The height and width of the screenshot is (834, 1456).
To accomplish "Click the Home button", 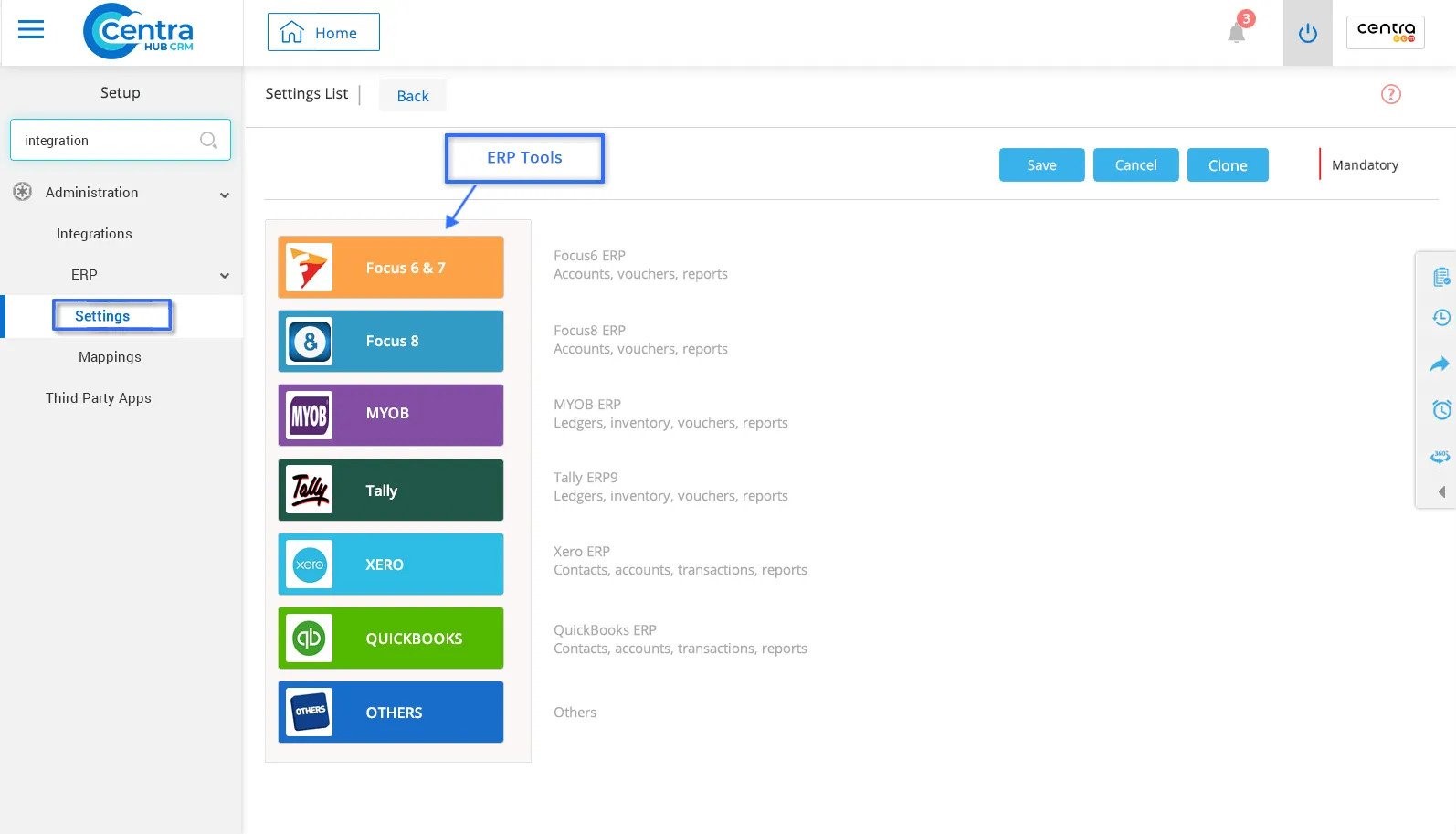I will point(323,32).
